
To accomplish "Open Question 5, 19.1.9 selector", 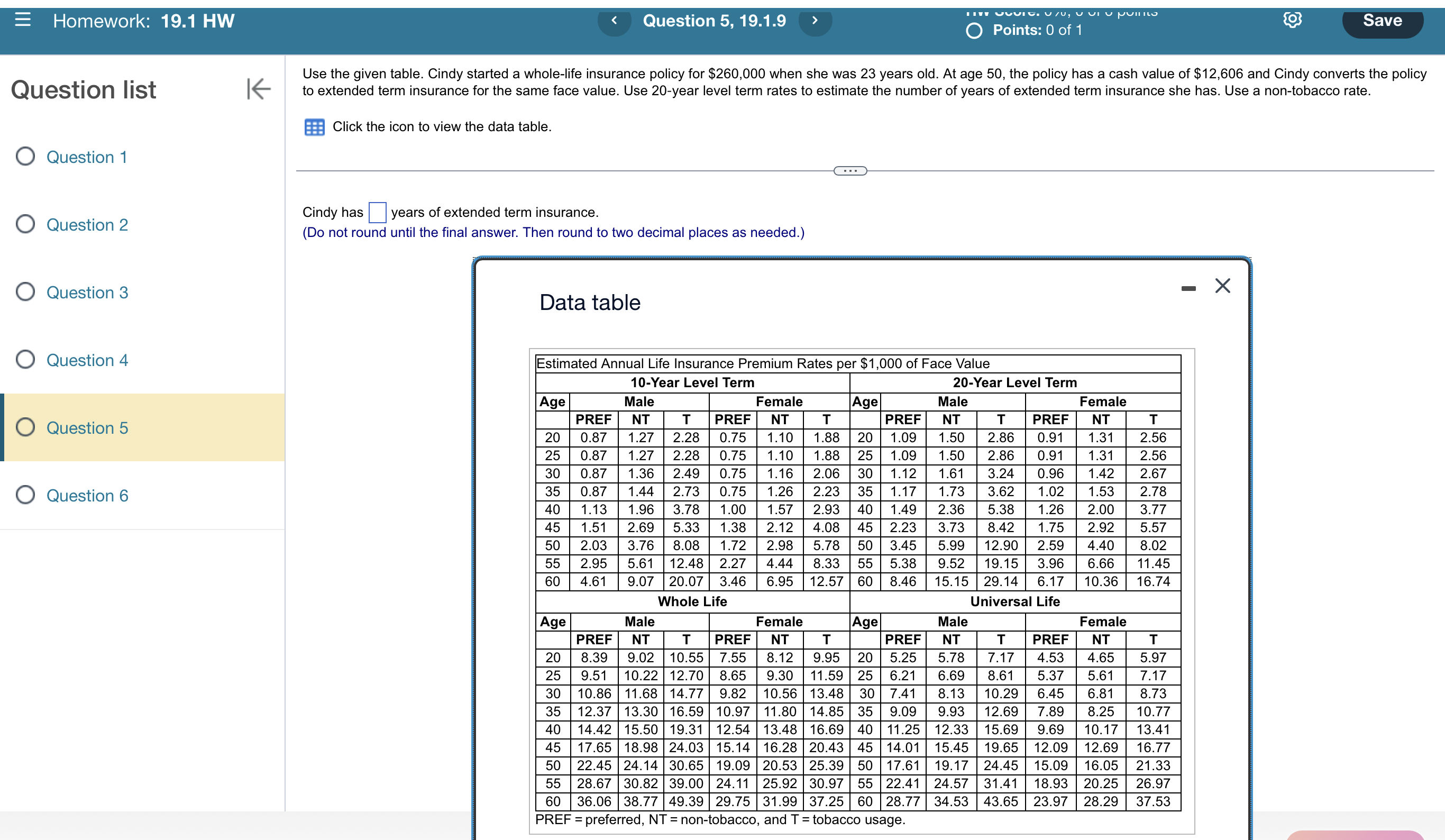I will (x=714, y=21).
